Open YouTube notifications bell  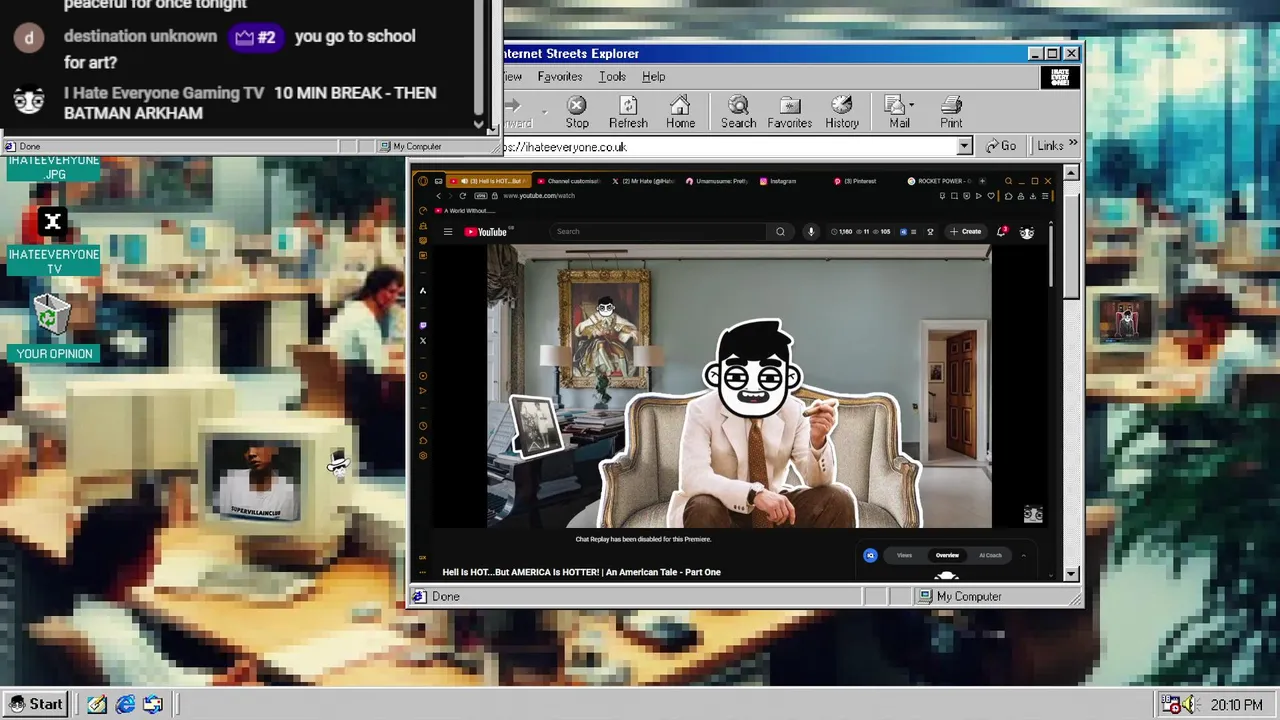tap(1001, 232)
